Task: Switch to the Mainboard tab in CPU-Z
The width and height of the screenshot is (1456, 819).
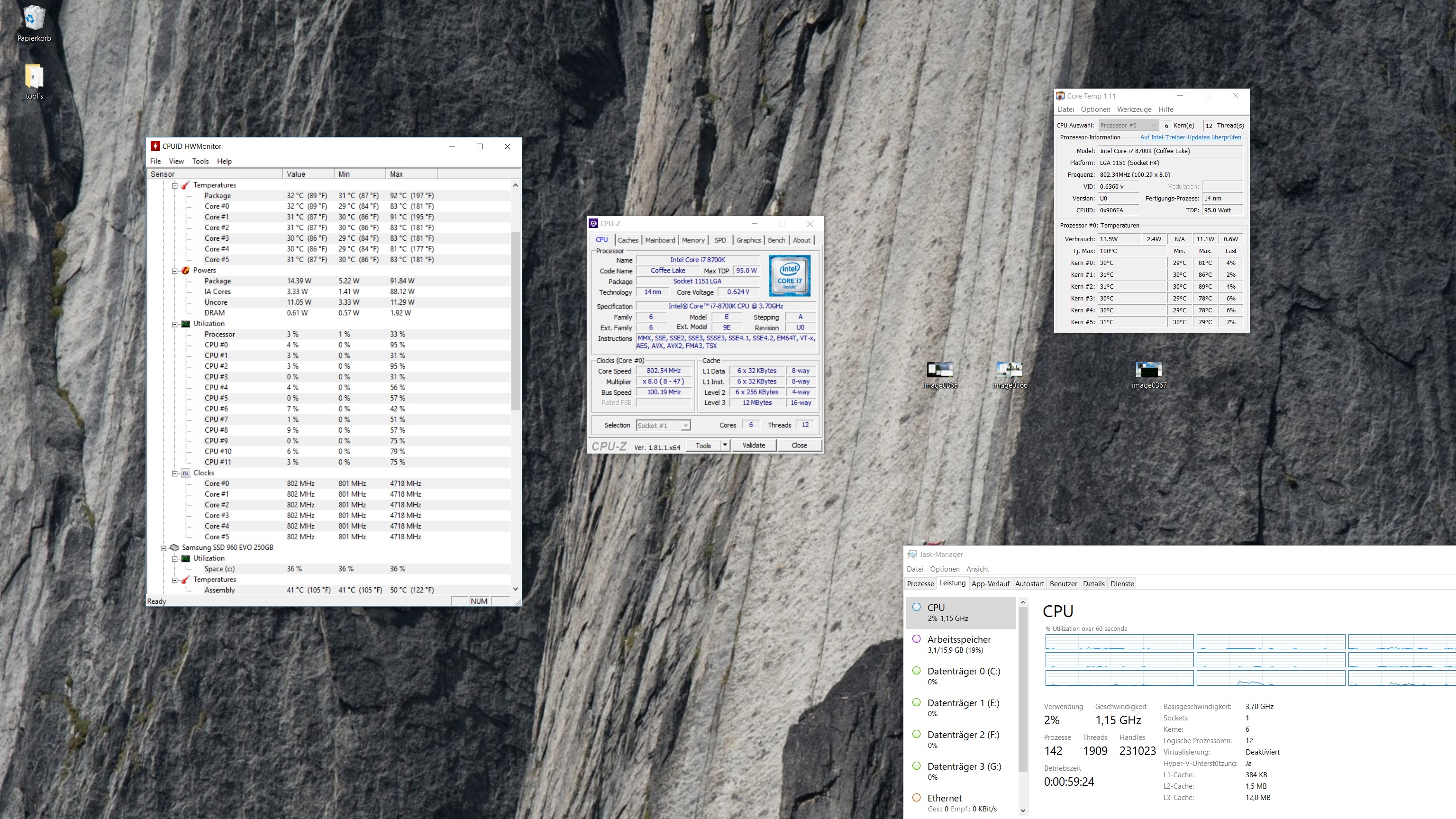Action: point(660,240)
